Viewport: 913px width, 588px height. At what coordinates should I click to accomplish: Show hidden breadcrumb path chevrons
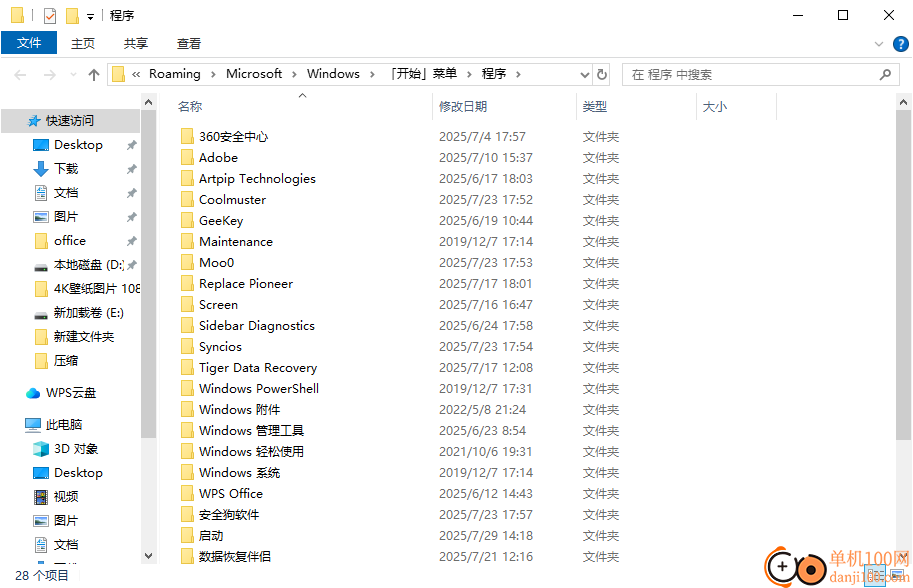click(136, 74)
